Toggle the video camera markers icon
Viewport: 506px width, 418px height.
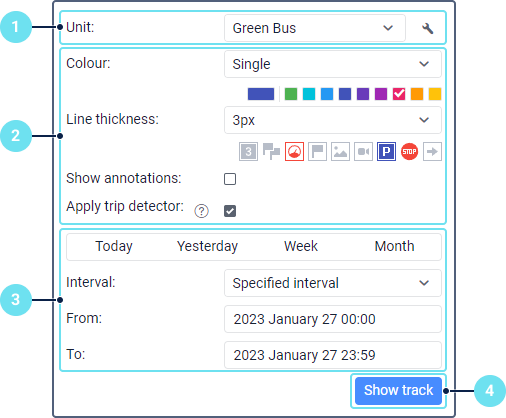(x=363, y=152)
